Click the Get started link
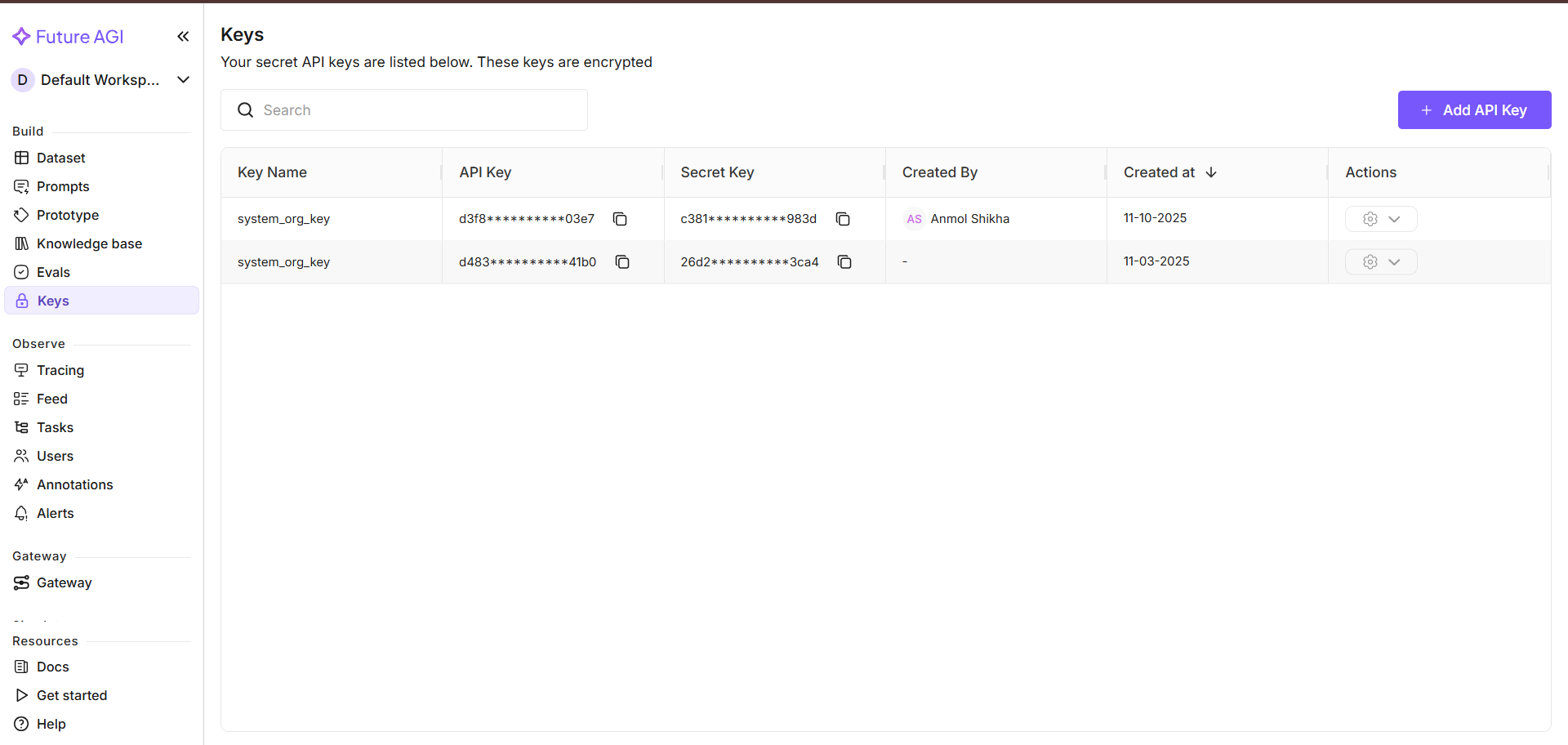 [x=71, y=695]
